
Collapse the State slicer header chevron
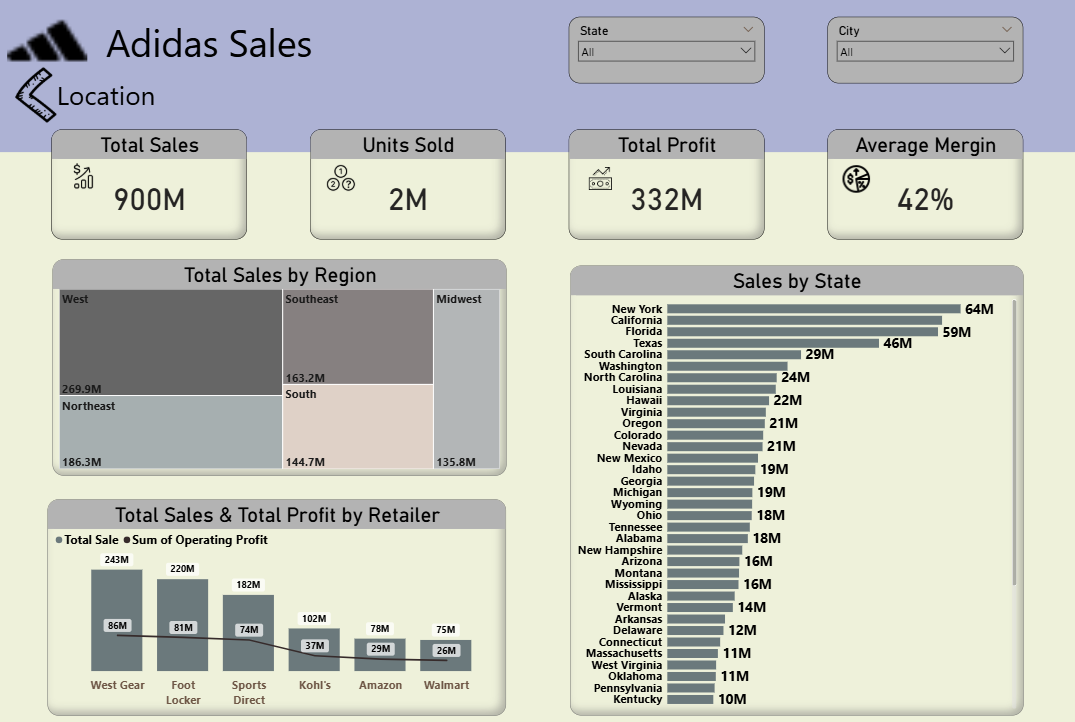(x=748, y=29)
